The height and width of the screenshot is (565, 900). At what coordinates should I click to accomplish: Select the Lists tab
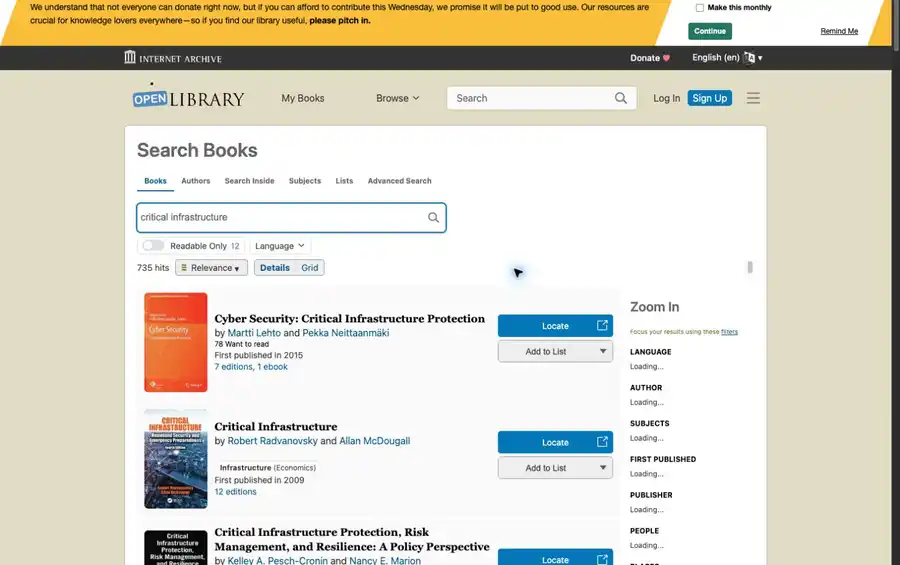[x=344, y=181]
